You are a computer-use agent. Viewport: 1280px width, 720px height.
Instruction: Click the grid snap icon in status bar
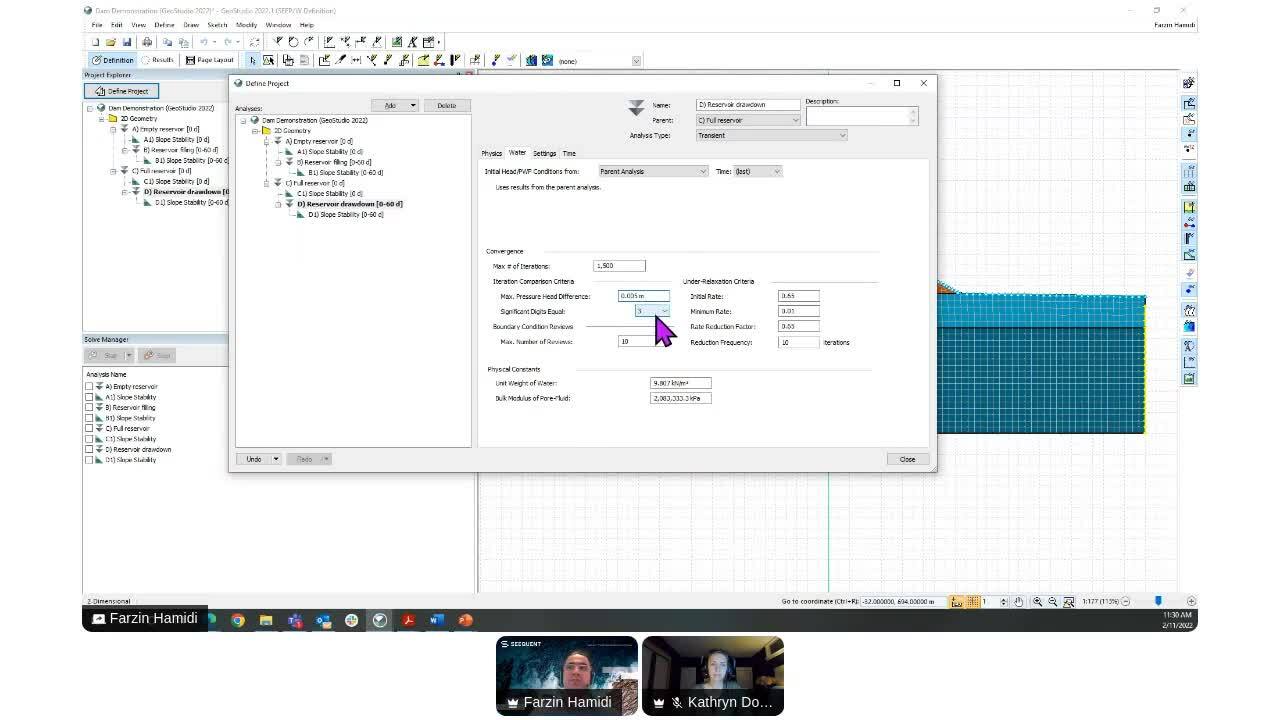(x=973, y=602)
